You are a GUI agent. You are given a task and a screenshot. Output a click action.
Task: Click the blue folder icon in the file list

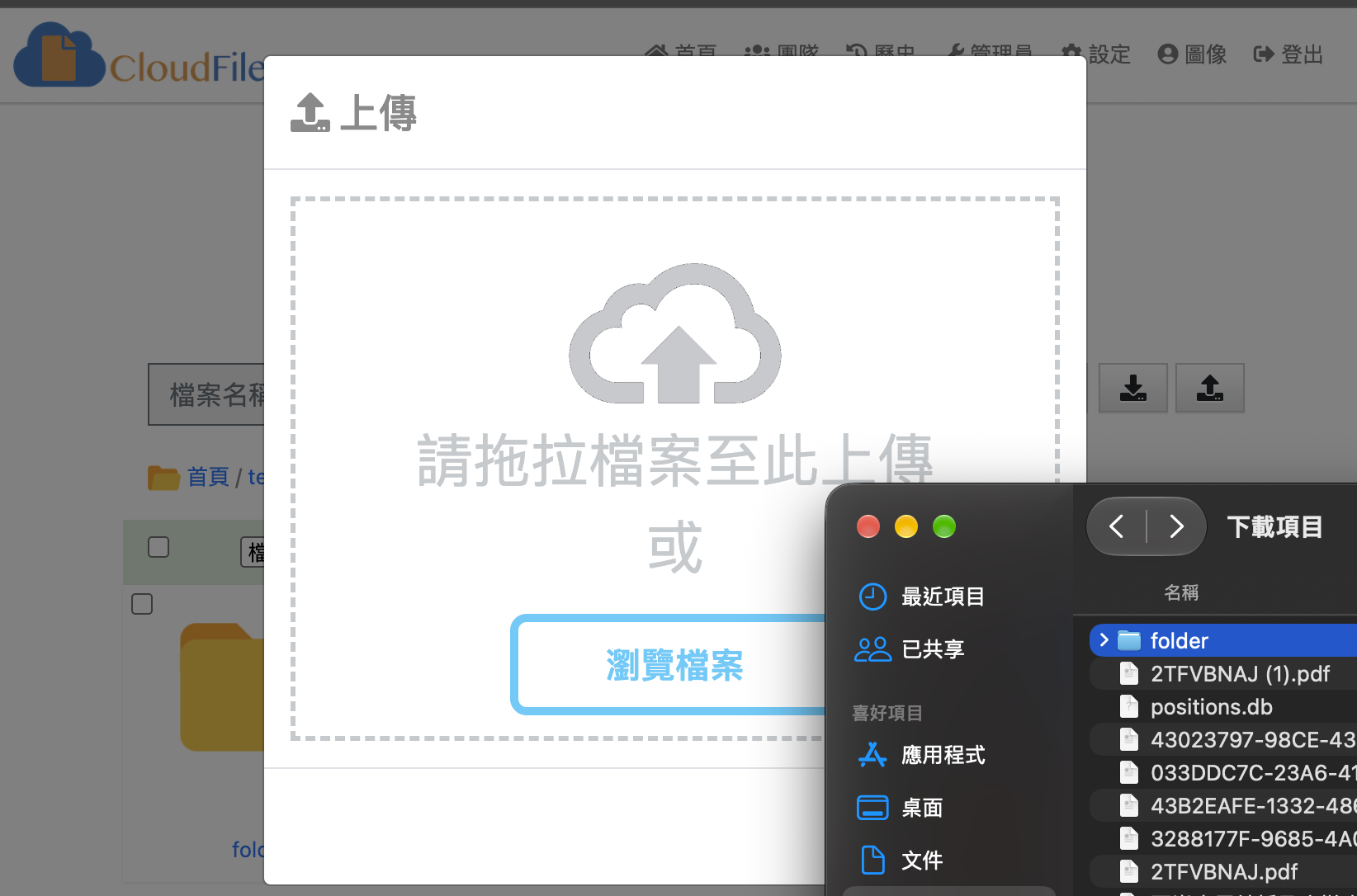coord(1129,640)
